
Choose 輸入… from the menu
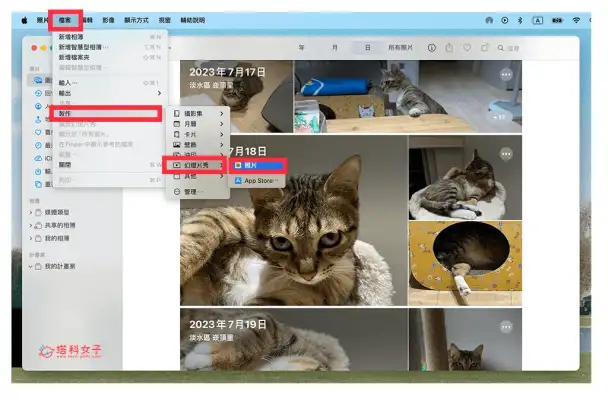pos(108,83)
